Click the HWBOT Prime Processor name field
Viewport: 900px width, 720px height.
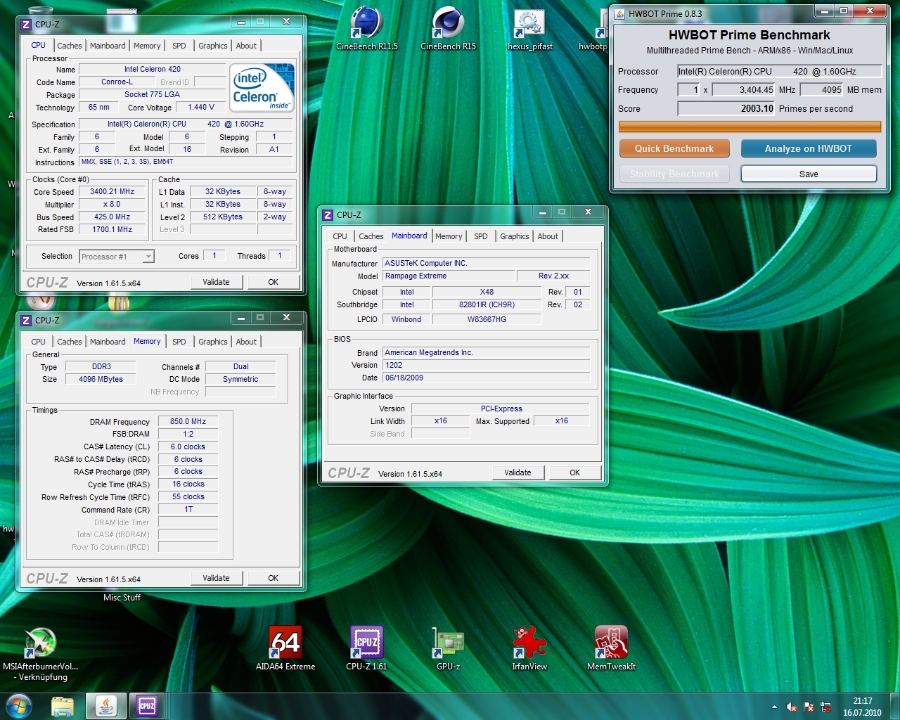point(779,72)
